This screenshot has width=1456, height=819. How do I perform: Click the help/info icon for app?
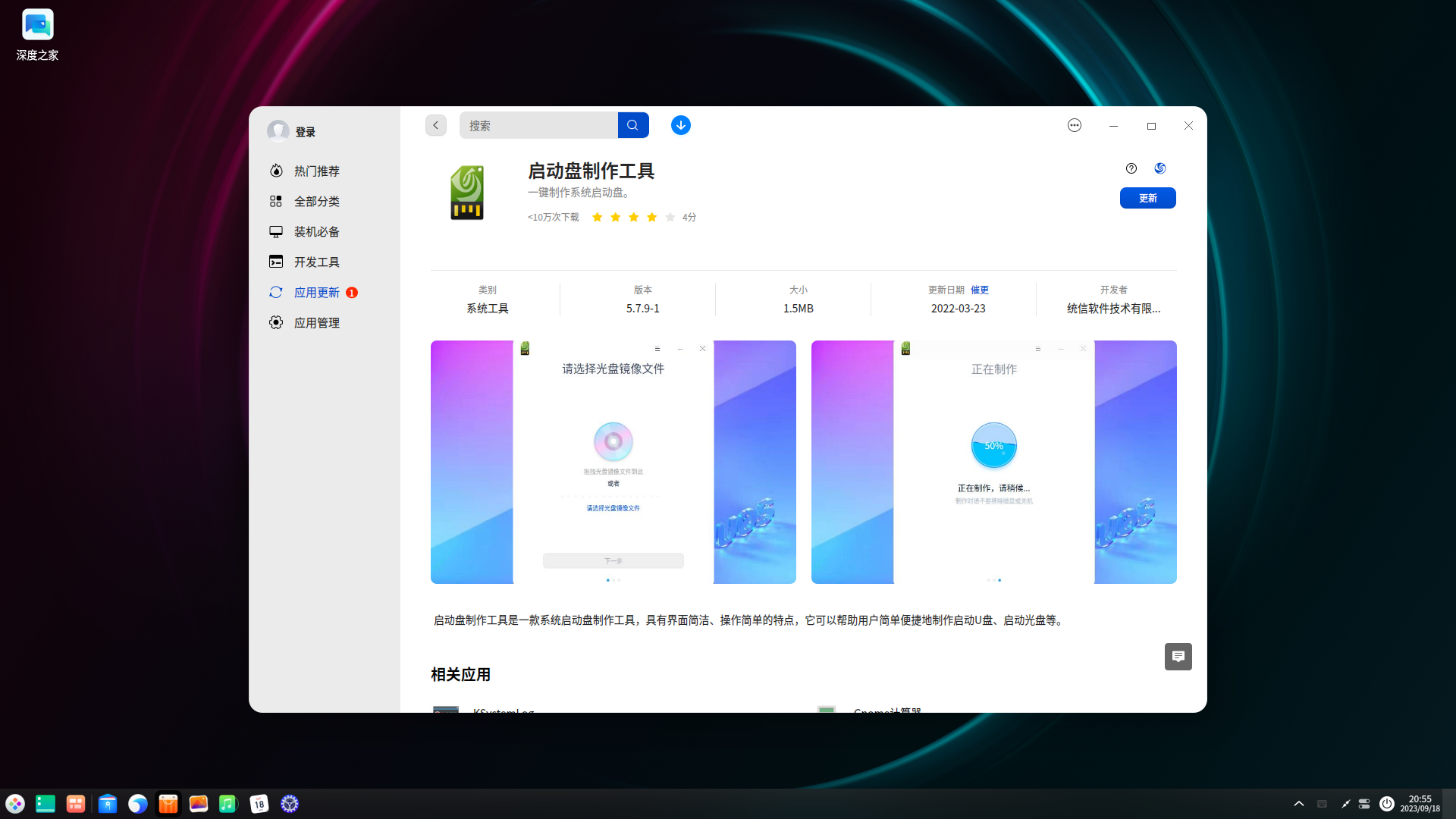tap(1131, 168)
